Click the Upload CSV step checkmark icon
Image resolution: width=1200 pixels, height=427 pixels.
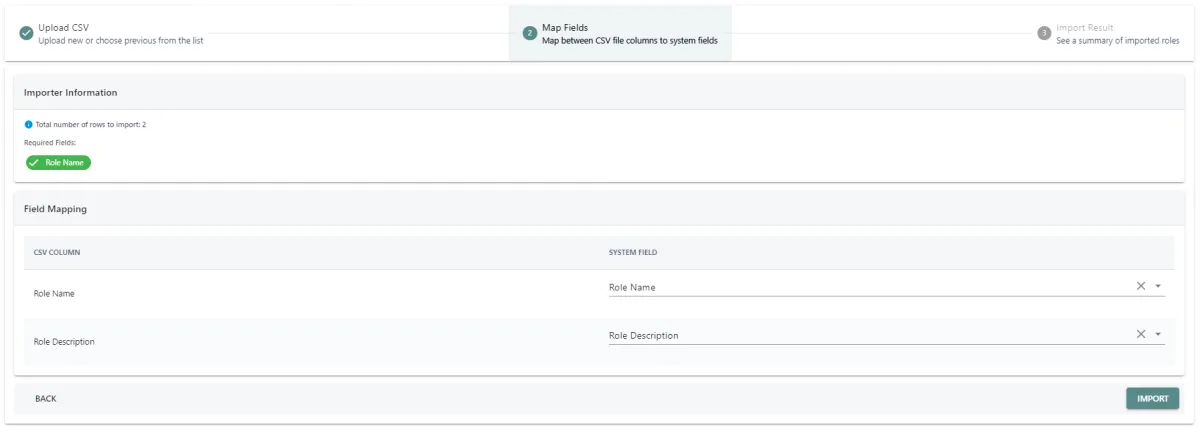(26, 33)
